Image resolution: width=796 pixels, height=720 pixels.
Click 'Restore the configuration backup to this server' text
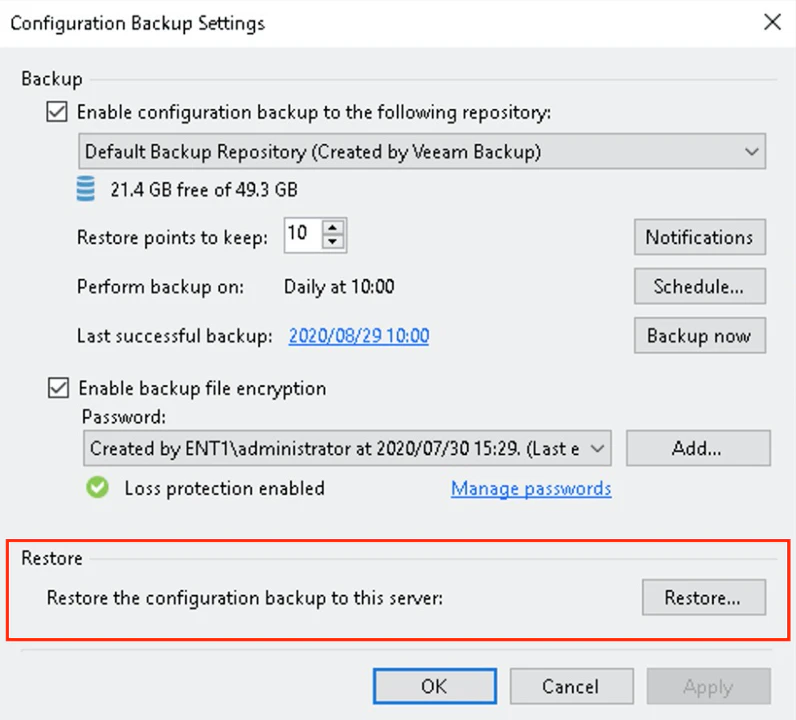click(x=245, y=598)
